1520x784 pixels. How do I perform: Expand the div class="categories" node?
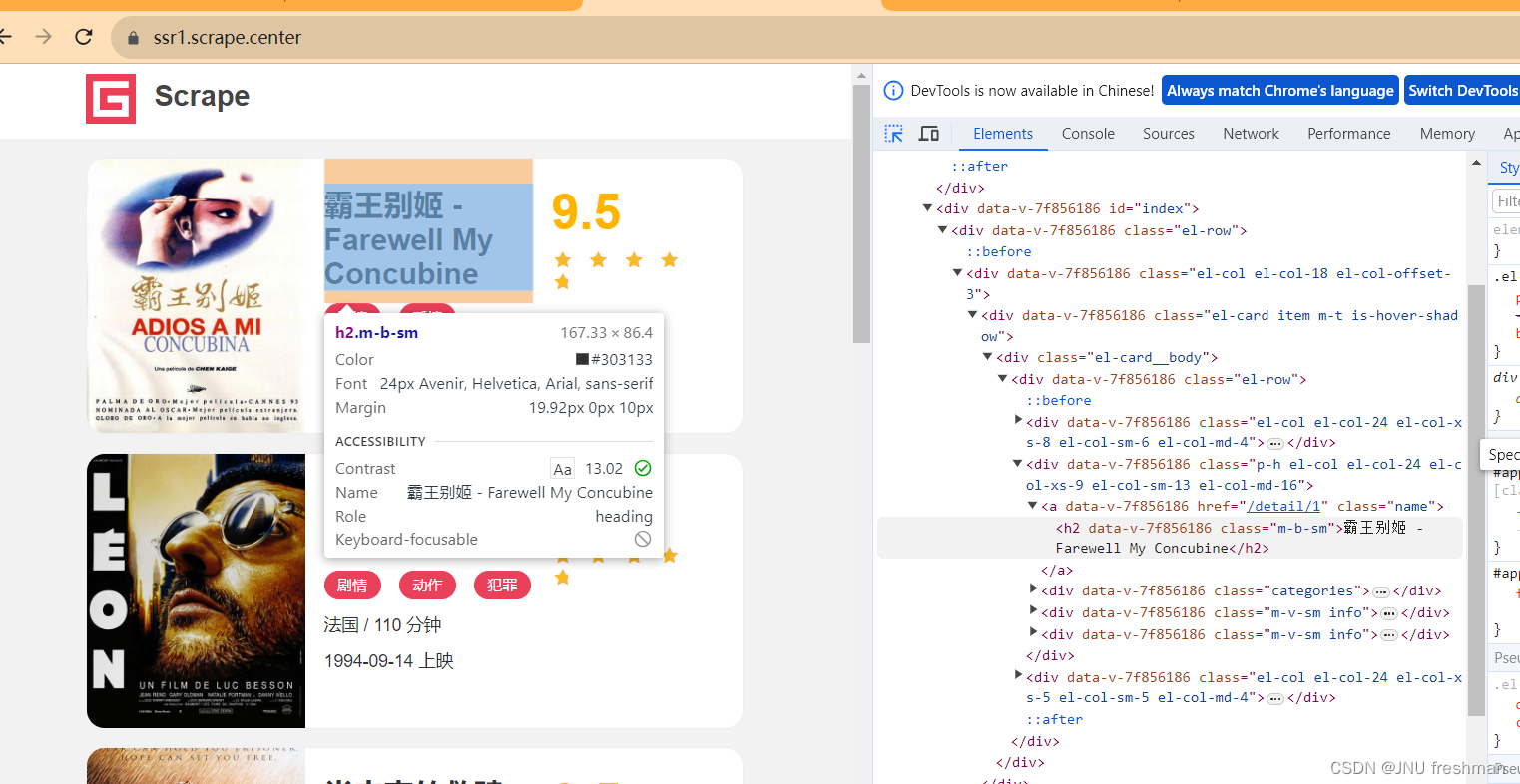(1033, 589)
